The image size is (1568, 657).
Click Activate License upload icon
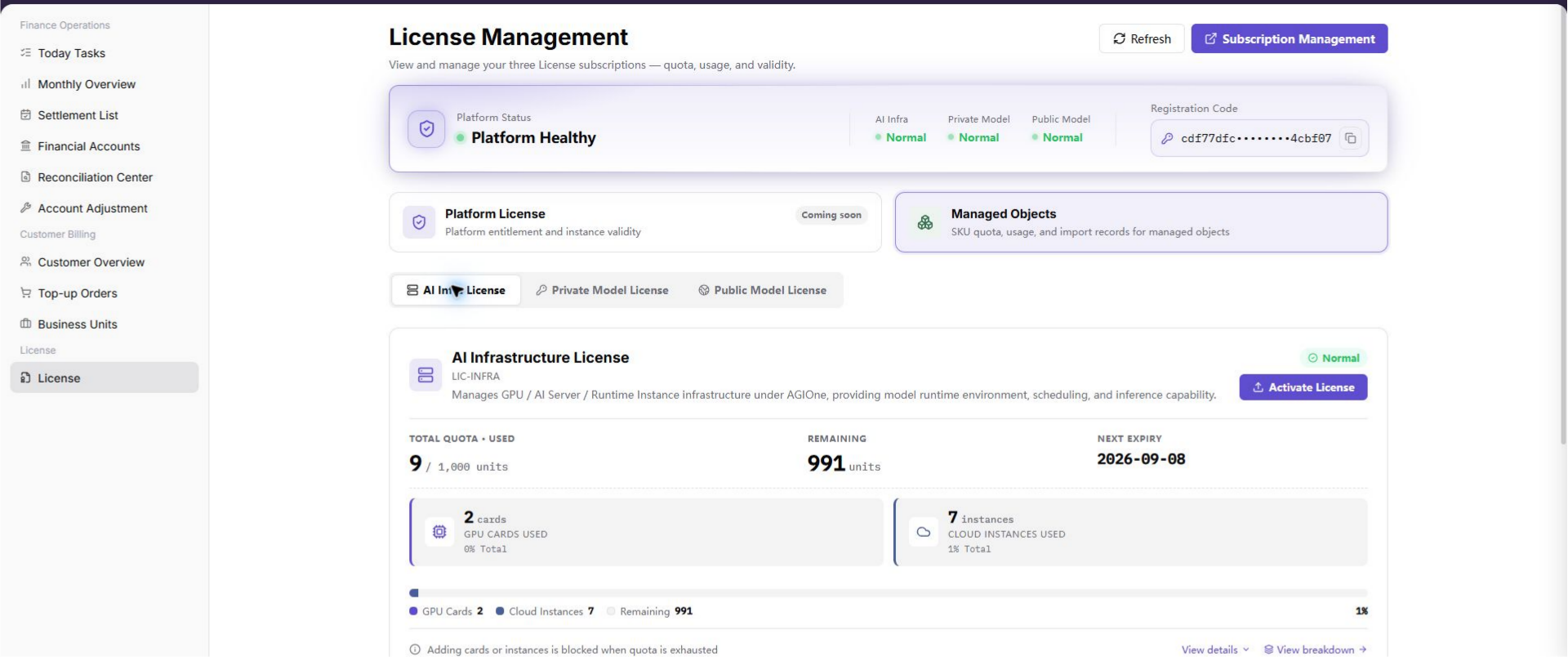click(x=1258, y=387)
